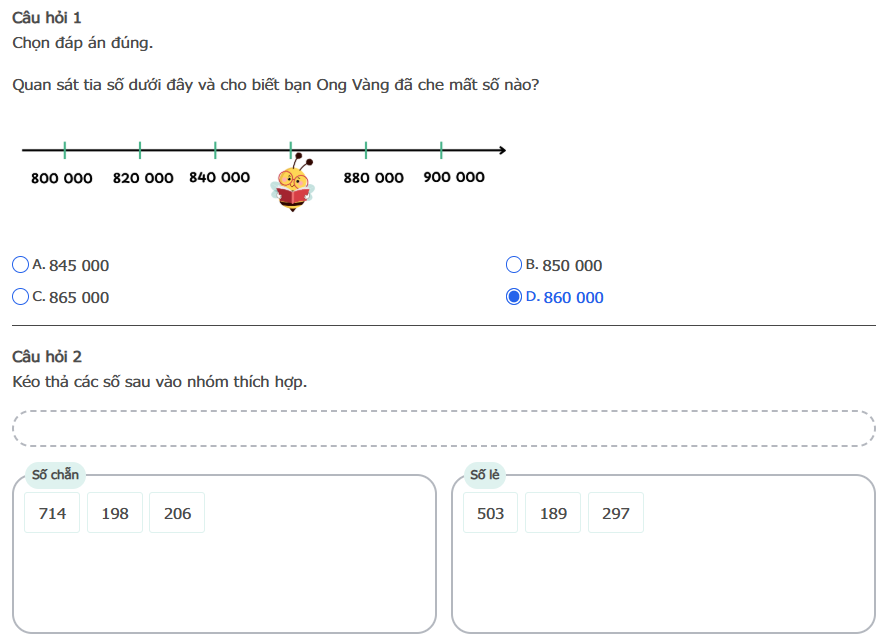Click the 900 000 number line label

coord(454,177)
